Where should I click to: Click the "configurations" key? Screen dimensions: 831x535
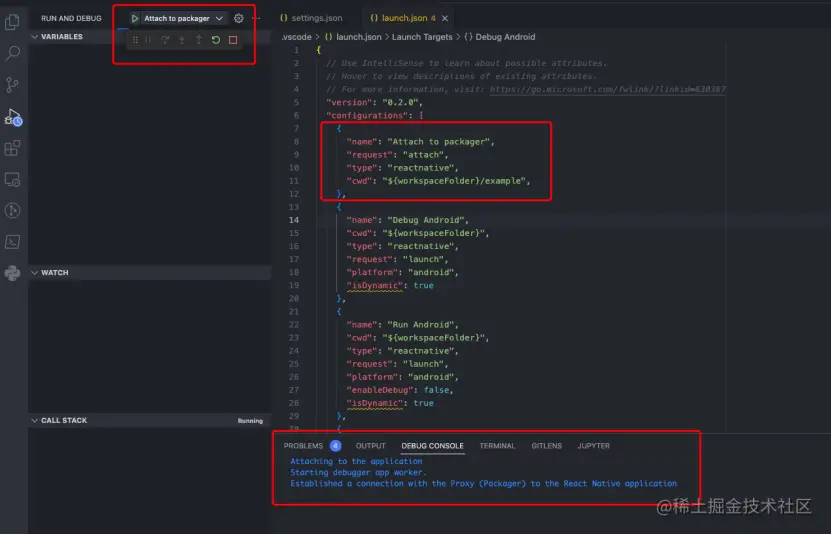(x=367, y=116)
